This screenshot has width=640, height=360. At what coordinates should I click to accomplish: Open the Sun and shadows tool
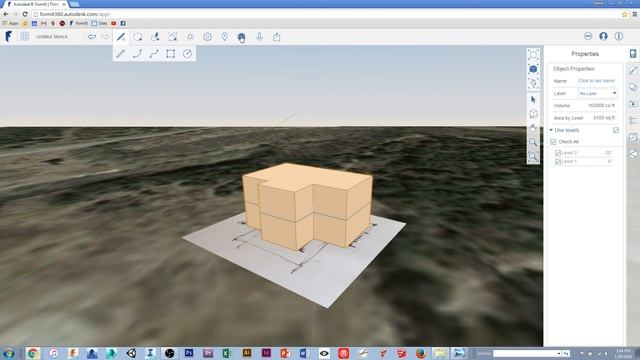[190, 37]
